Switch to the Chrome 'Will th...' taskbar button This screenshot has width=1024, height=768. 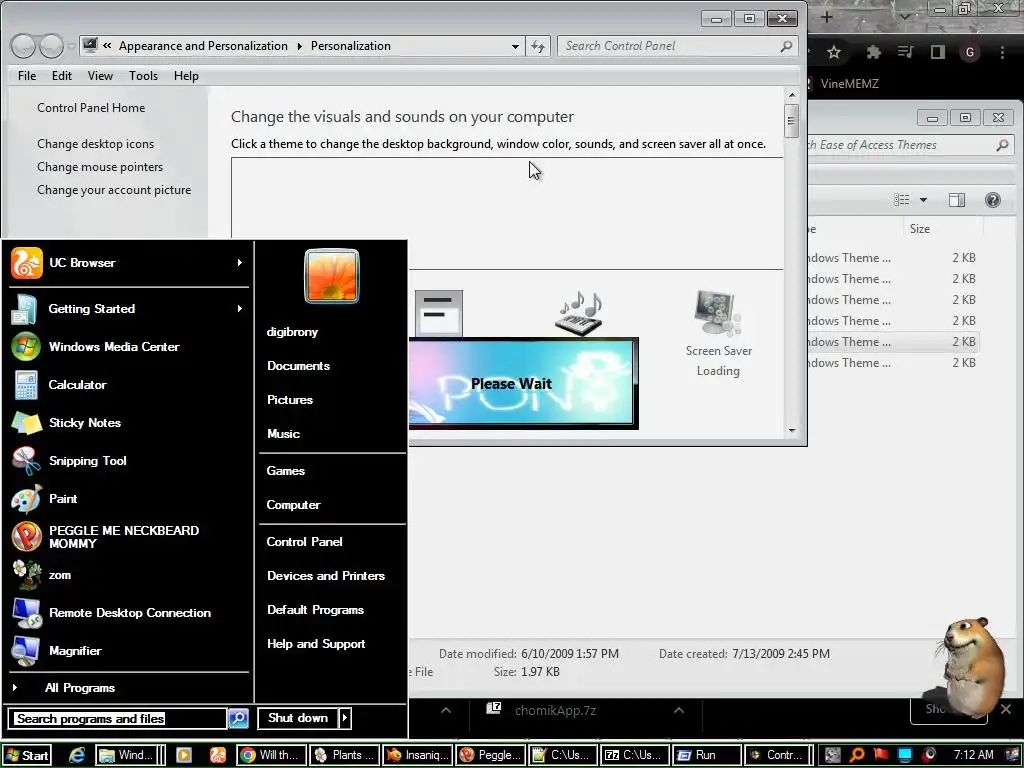271,755
